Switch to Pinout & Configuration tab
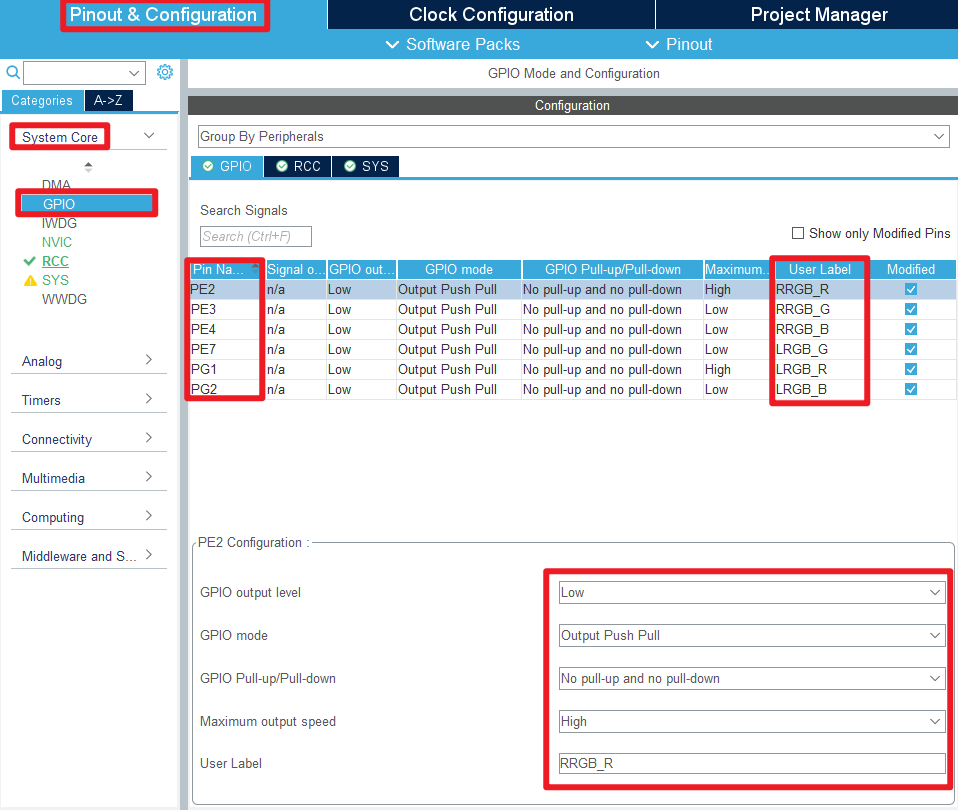The width and height of the screenshot is (958, 810). (163, 15)
